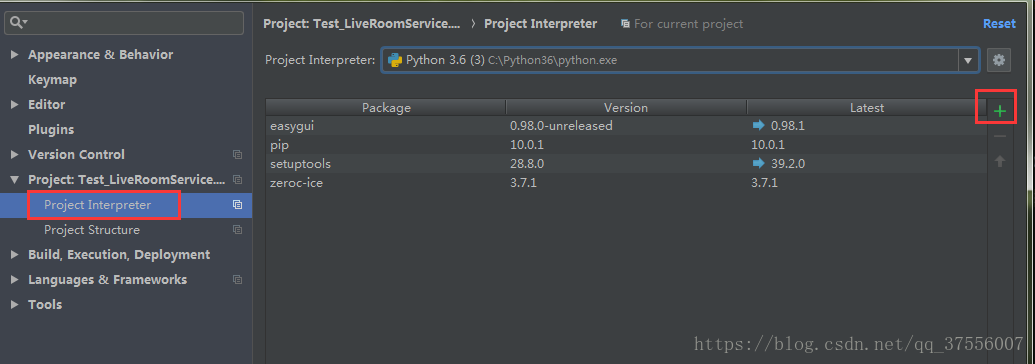This screenshot has width=1035, height=364.
Task: Click the copy icon beside Project Structure
Action: pyautogui.click(x=237, y=230)
